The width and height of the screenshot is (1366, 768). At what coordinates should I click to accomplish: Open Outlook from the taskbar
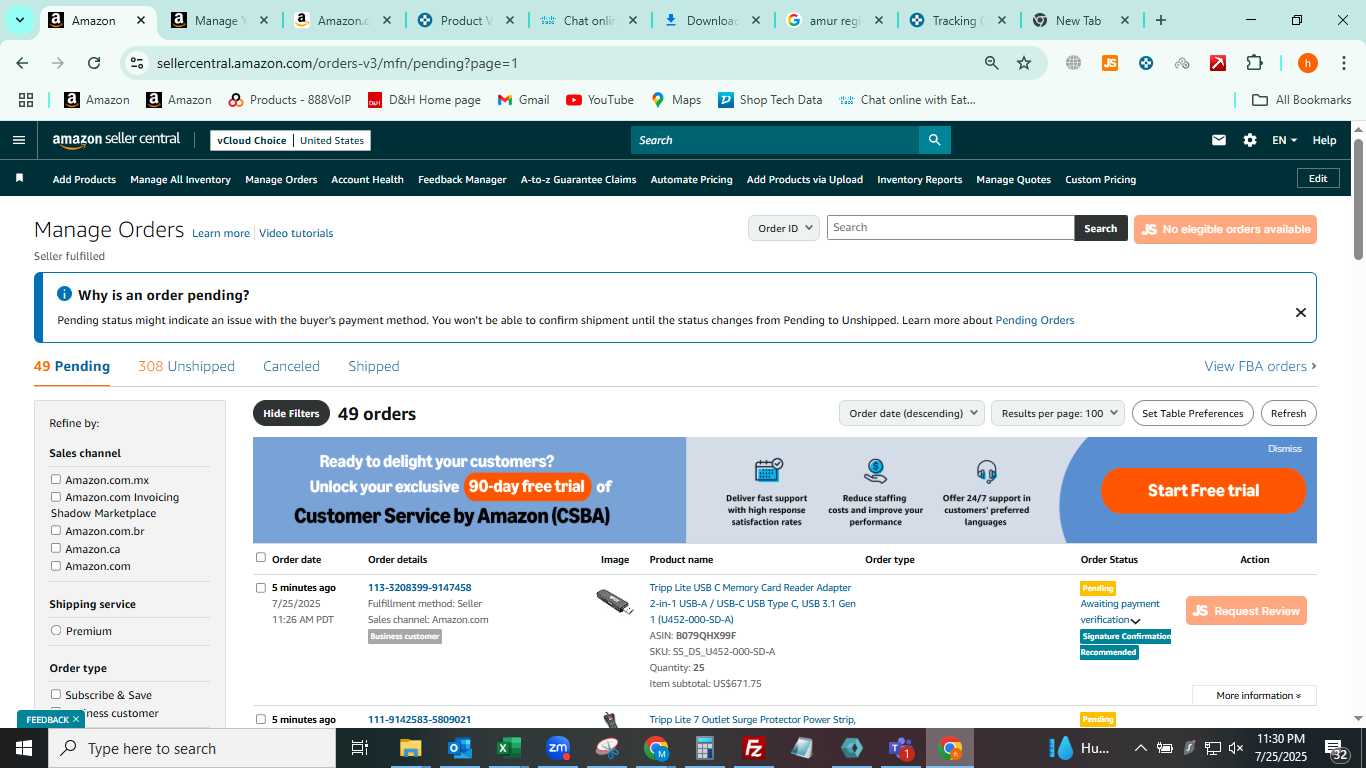coord(460,748)
